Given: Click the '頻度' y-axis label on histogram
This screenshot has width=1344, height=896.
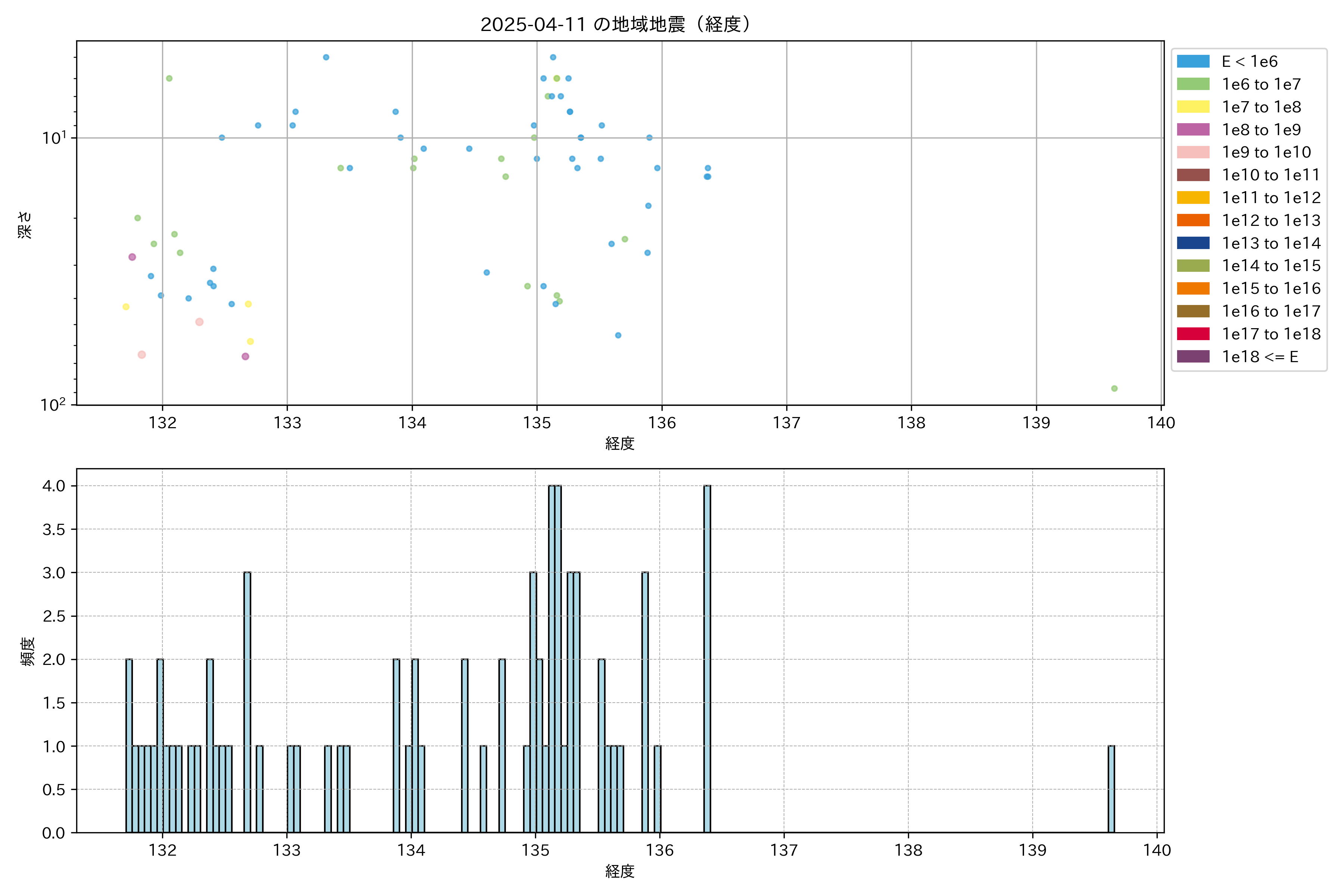Looking at the screenshot, I should point(27,651).
